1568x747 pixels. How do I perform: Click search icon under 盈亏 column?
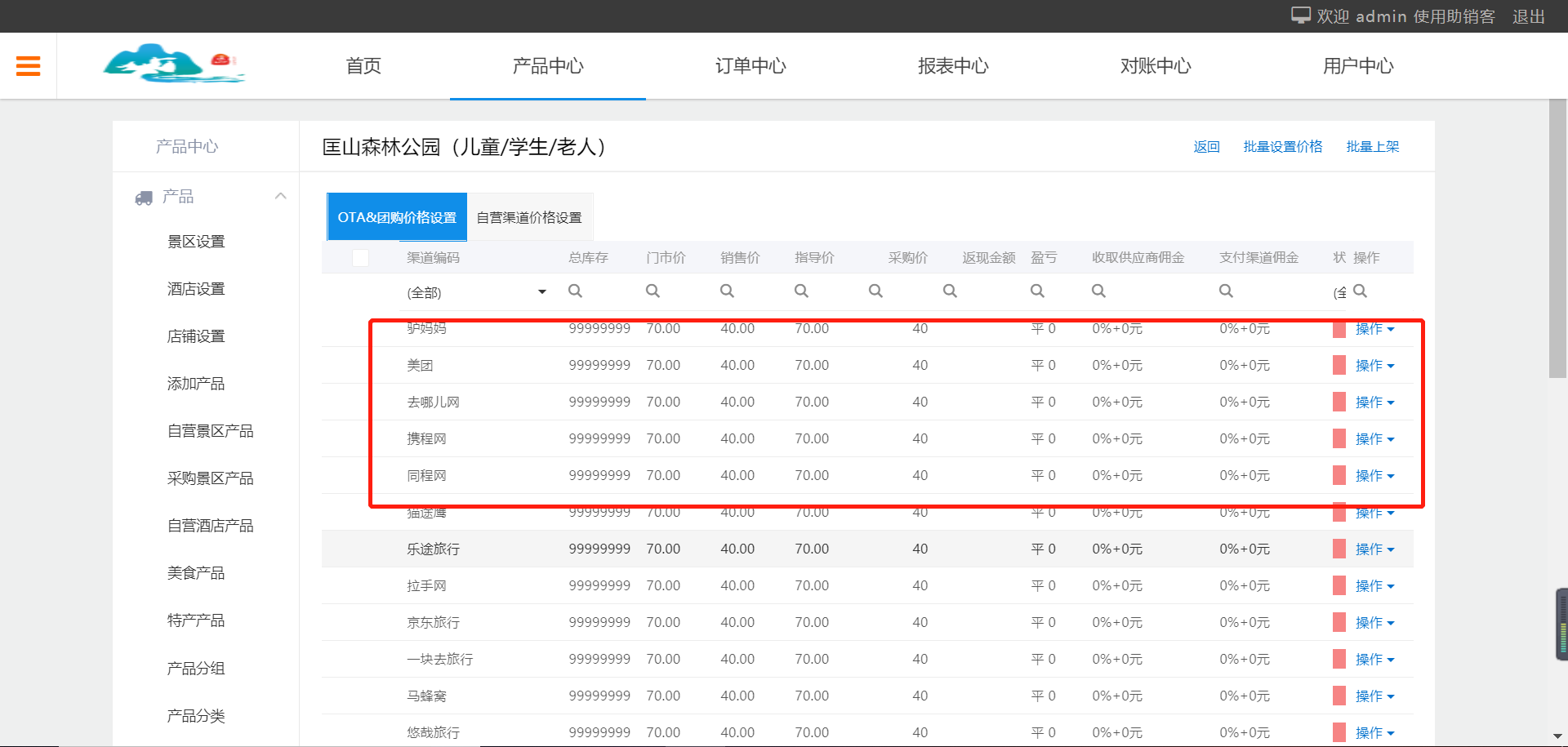(1037, 291)
